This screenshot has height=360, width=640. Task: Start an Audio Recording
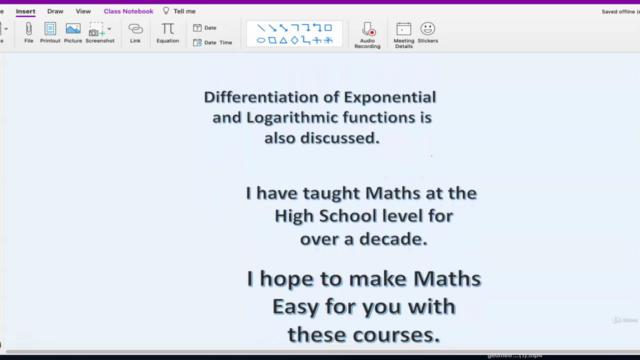coord(367,36)
